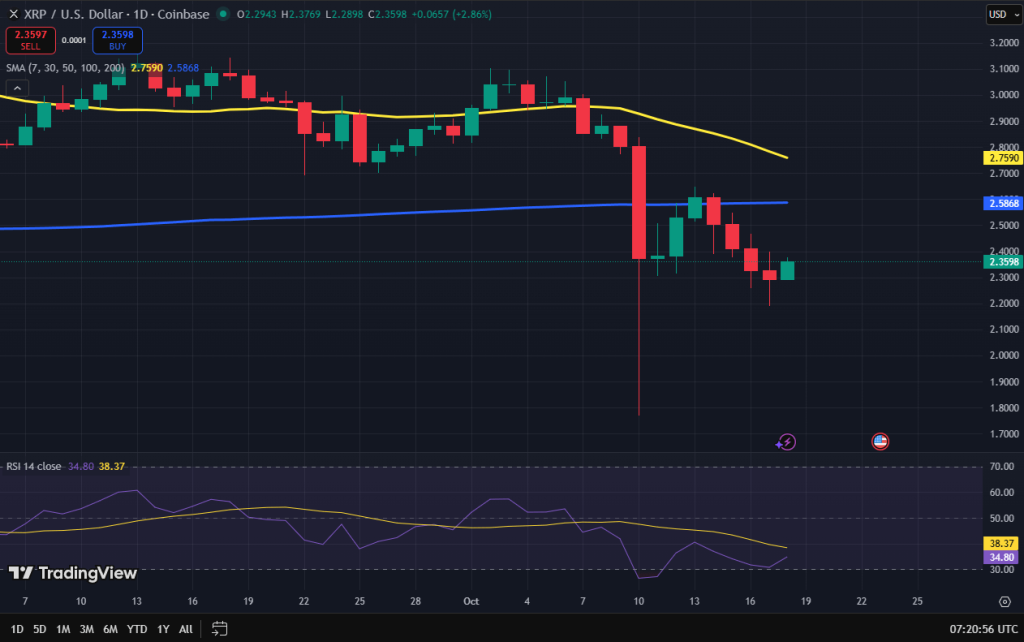Click the +0.0657 (+2.86%) change value
The image size is (1024, 642).
pyautogui.click(x=452, y=14)
